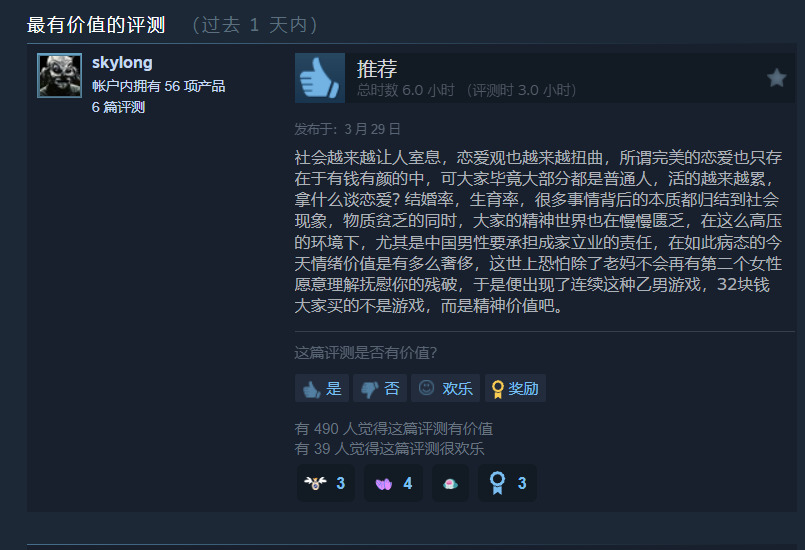This screenshot has width=805, height=550.
Task: Click the brain UFO award badge
Action: [450, 483]
